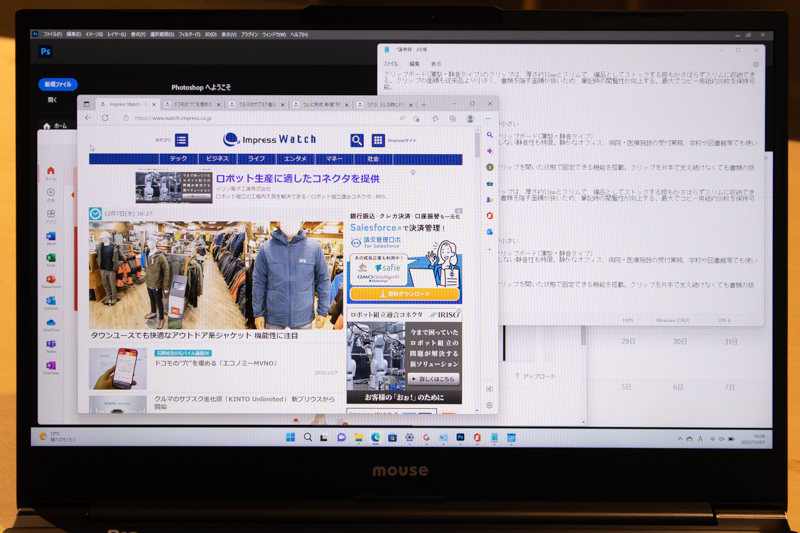The height and width of the screenshot is (533, 800).
Task: Click the Impress Watch site search icon
Action: 357,140
